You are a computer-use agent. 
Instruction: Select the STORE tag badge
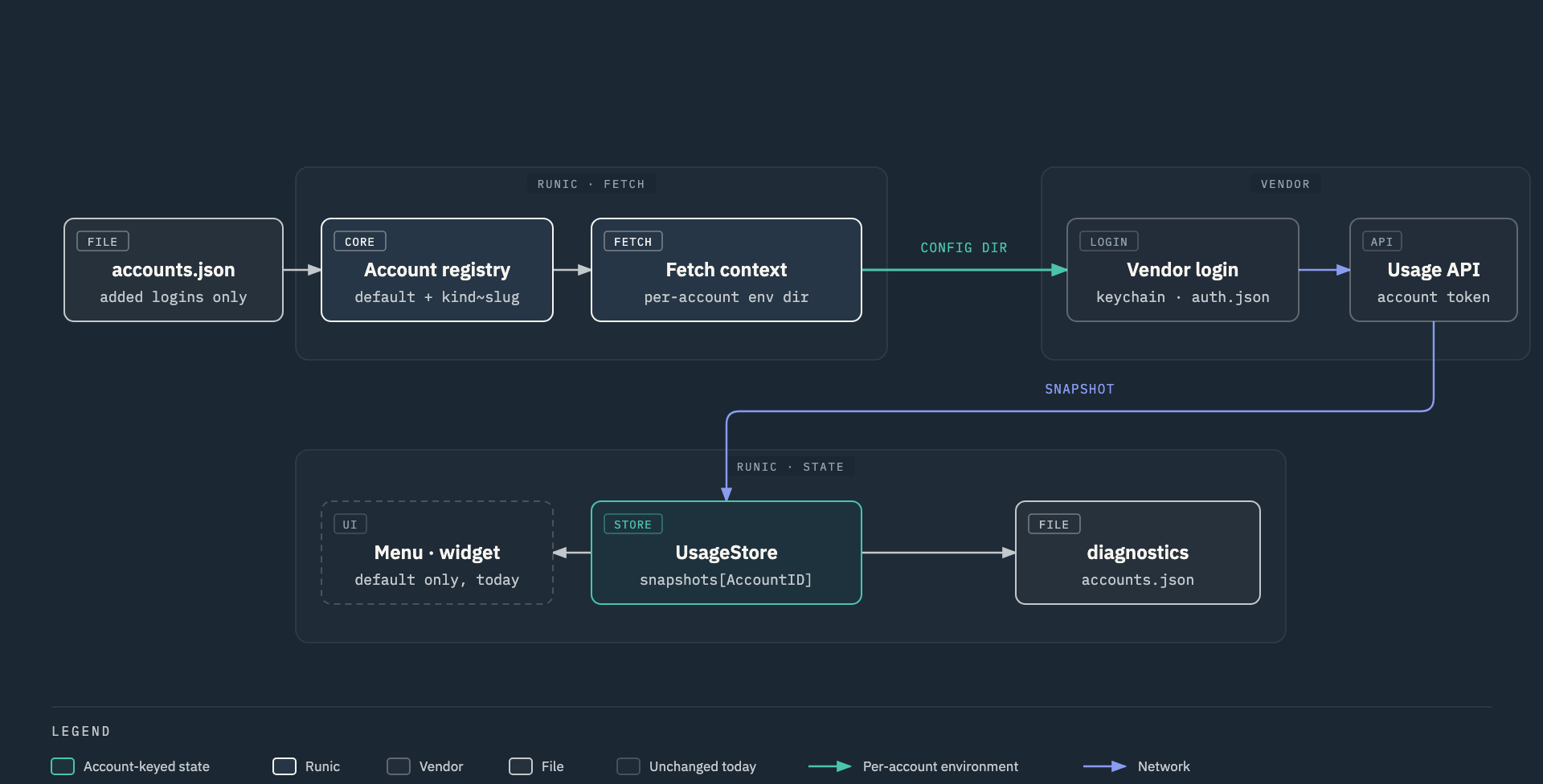633,524
